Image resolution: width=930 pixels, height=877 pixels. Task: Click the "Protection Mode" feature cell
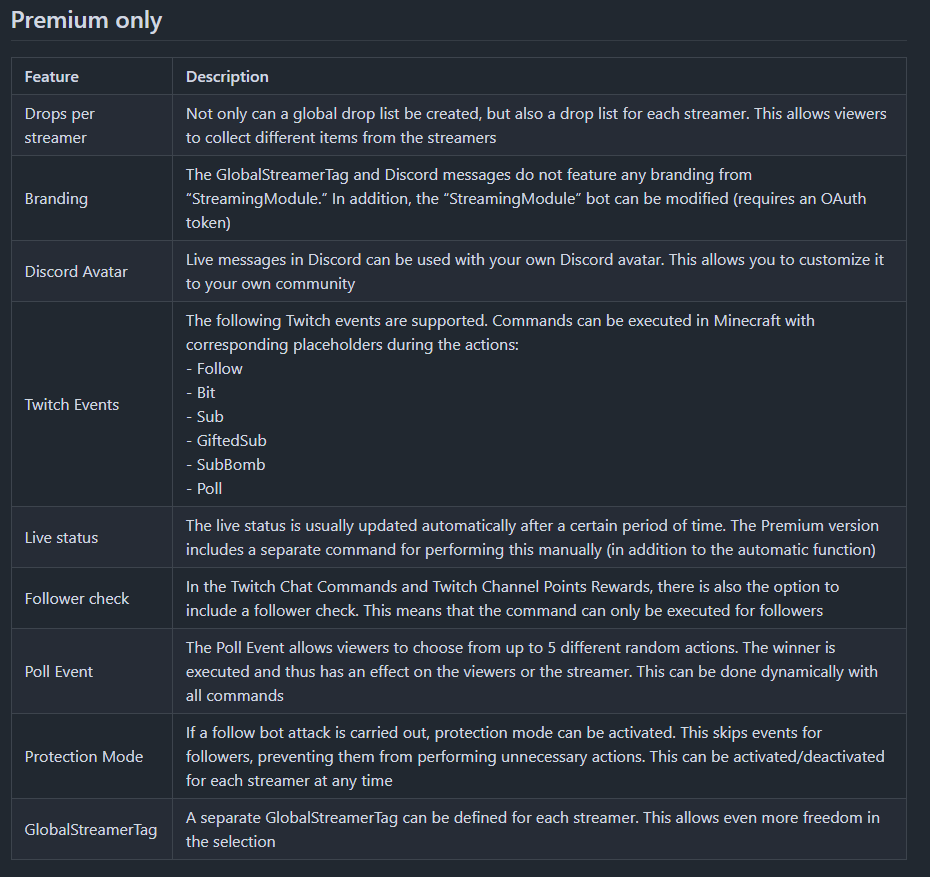point(84,756)
